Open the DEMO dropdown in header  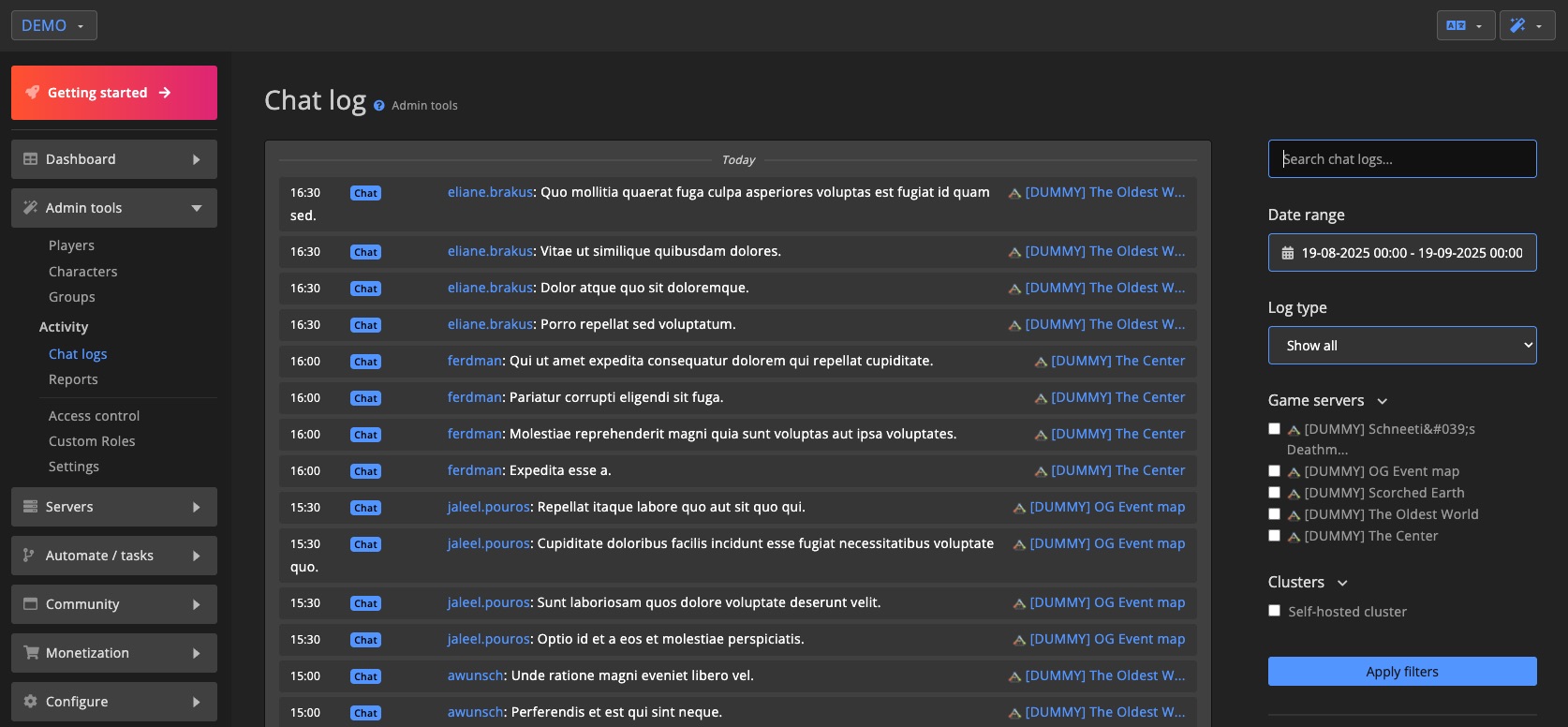(x=53, y=25)
